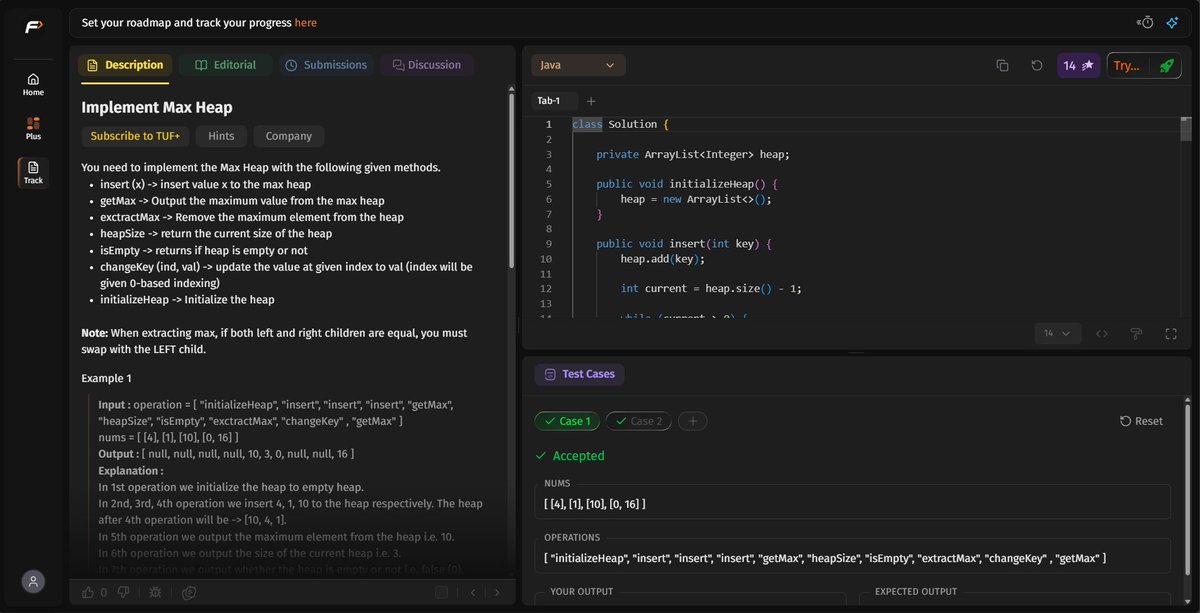Reset the test cases with the Reset button
Image resolution: width=1200 pixels, height=613 pixels.
click(x=1141, y=421)
